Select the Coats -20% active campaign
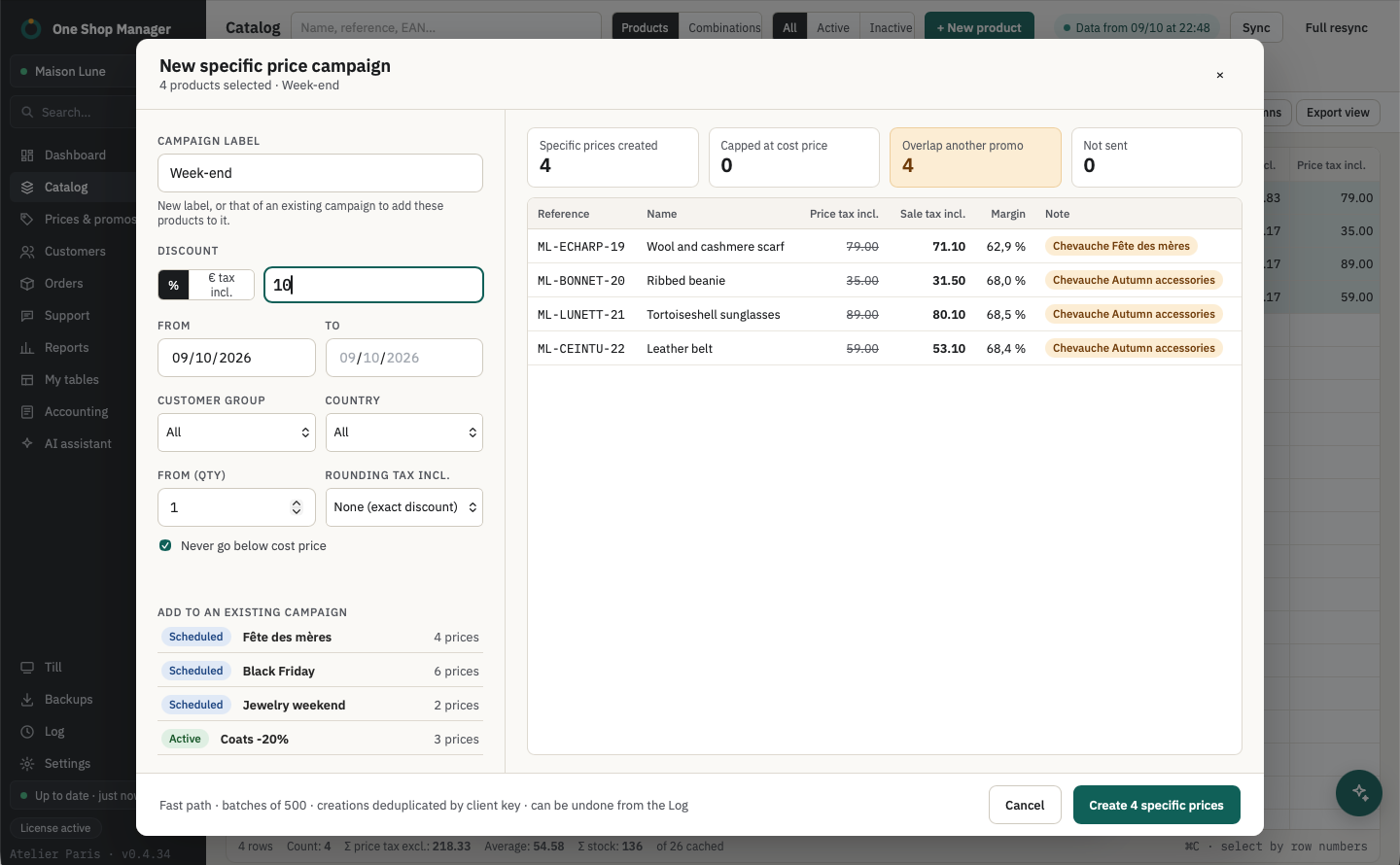Screen dimensions: 1400x865 (320, 739)
